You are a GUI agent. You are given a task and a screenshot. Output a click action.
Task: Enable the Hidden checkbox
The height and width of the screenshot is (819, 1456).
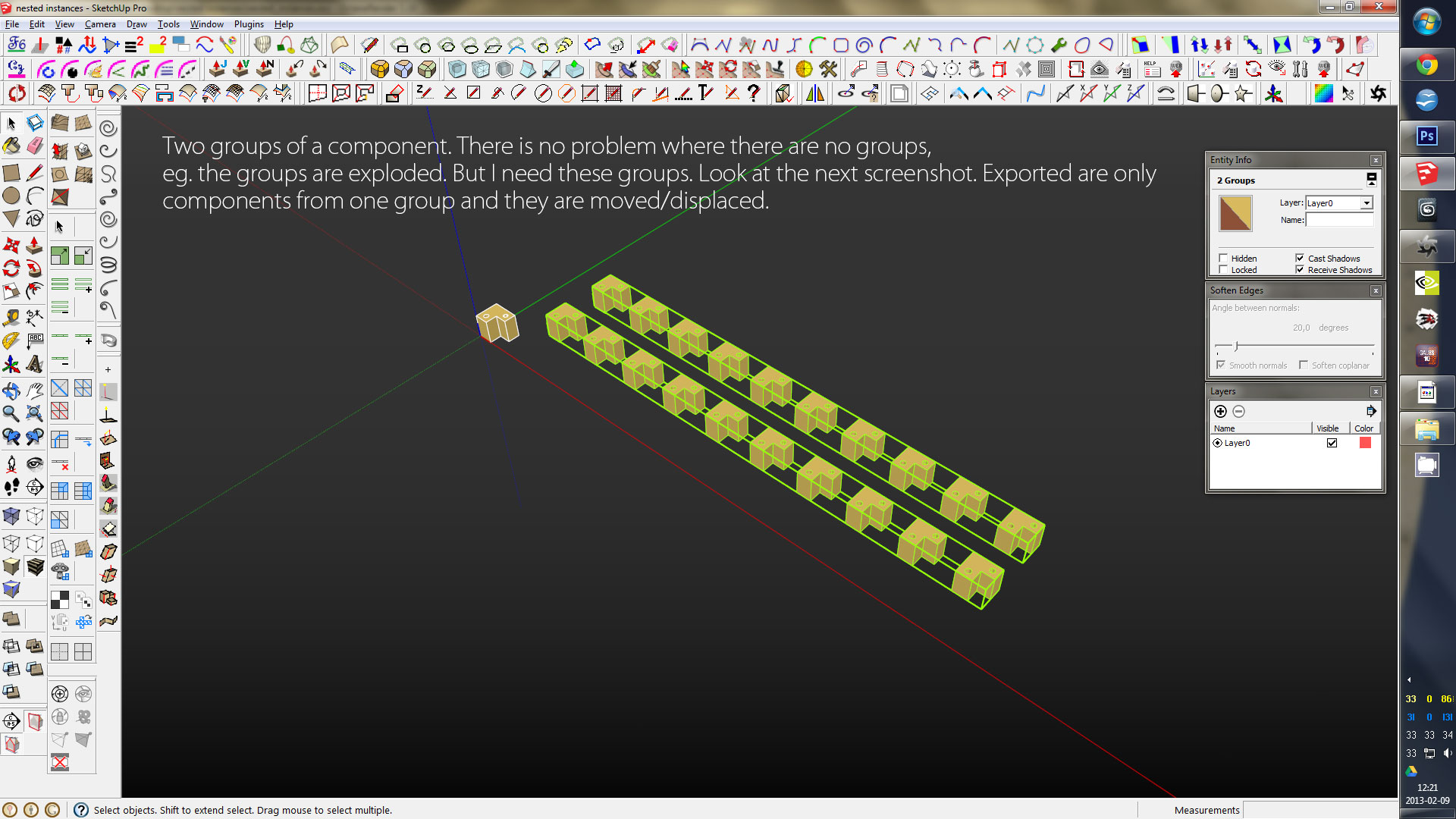(x=1223, y=258)
